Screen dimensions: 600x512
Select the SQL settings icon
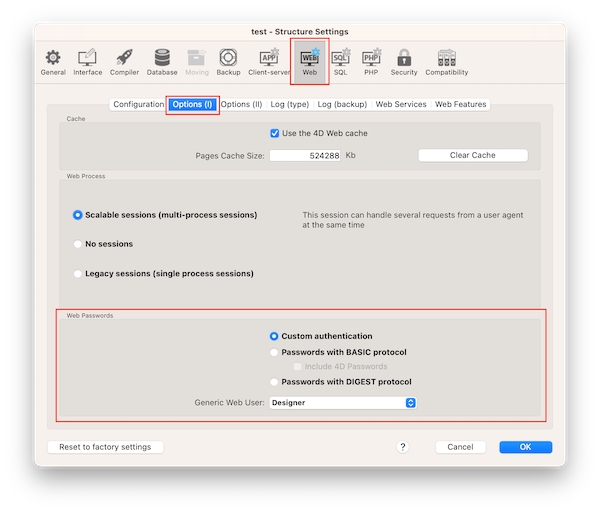[x=340, y=61]
